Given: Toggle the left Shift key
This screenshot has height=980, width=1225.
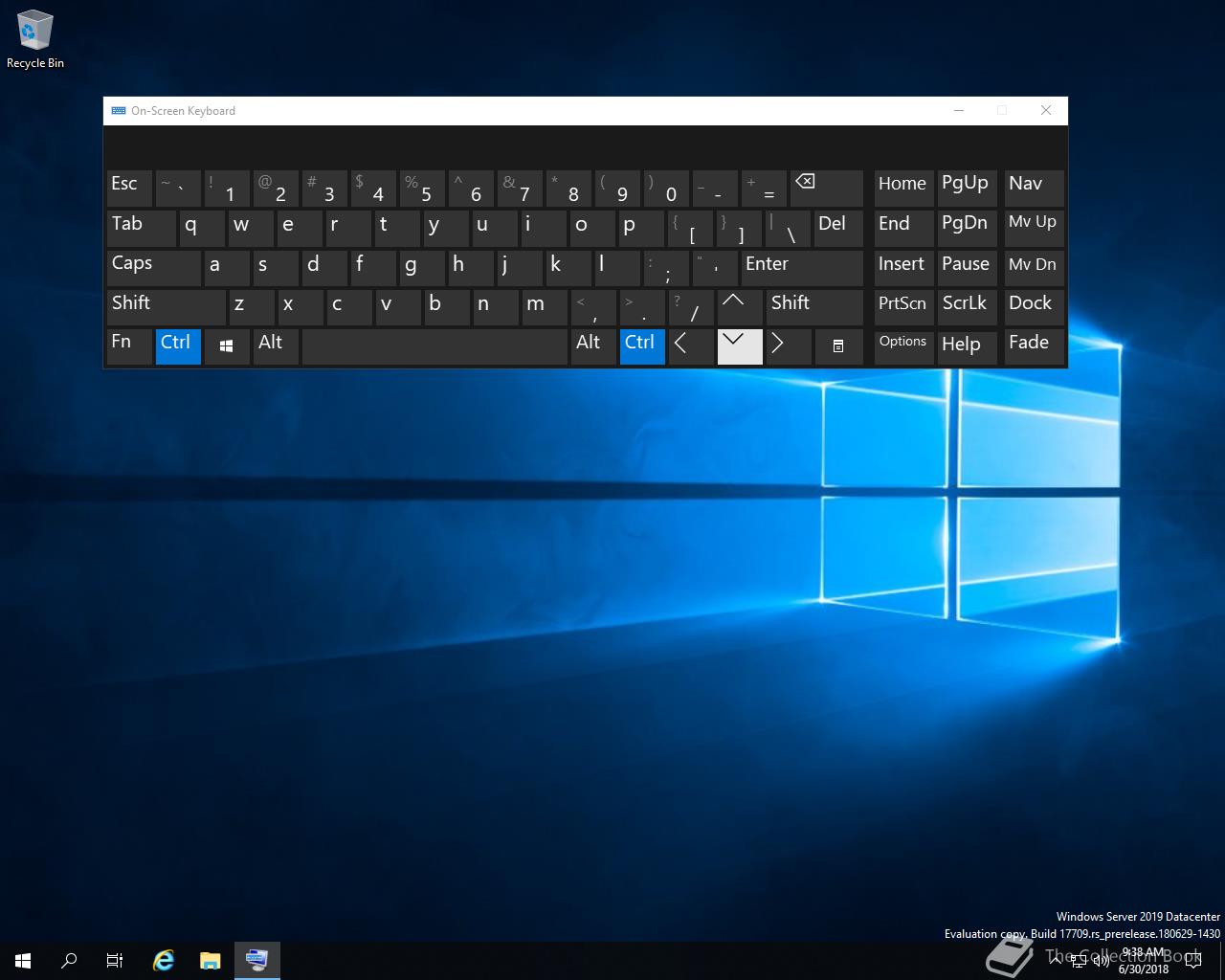Looking at the screenshot, I should 167,307.
